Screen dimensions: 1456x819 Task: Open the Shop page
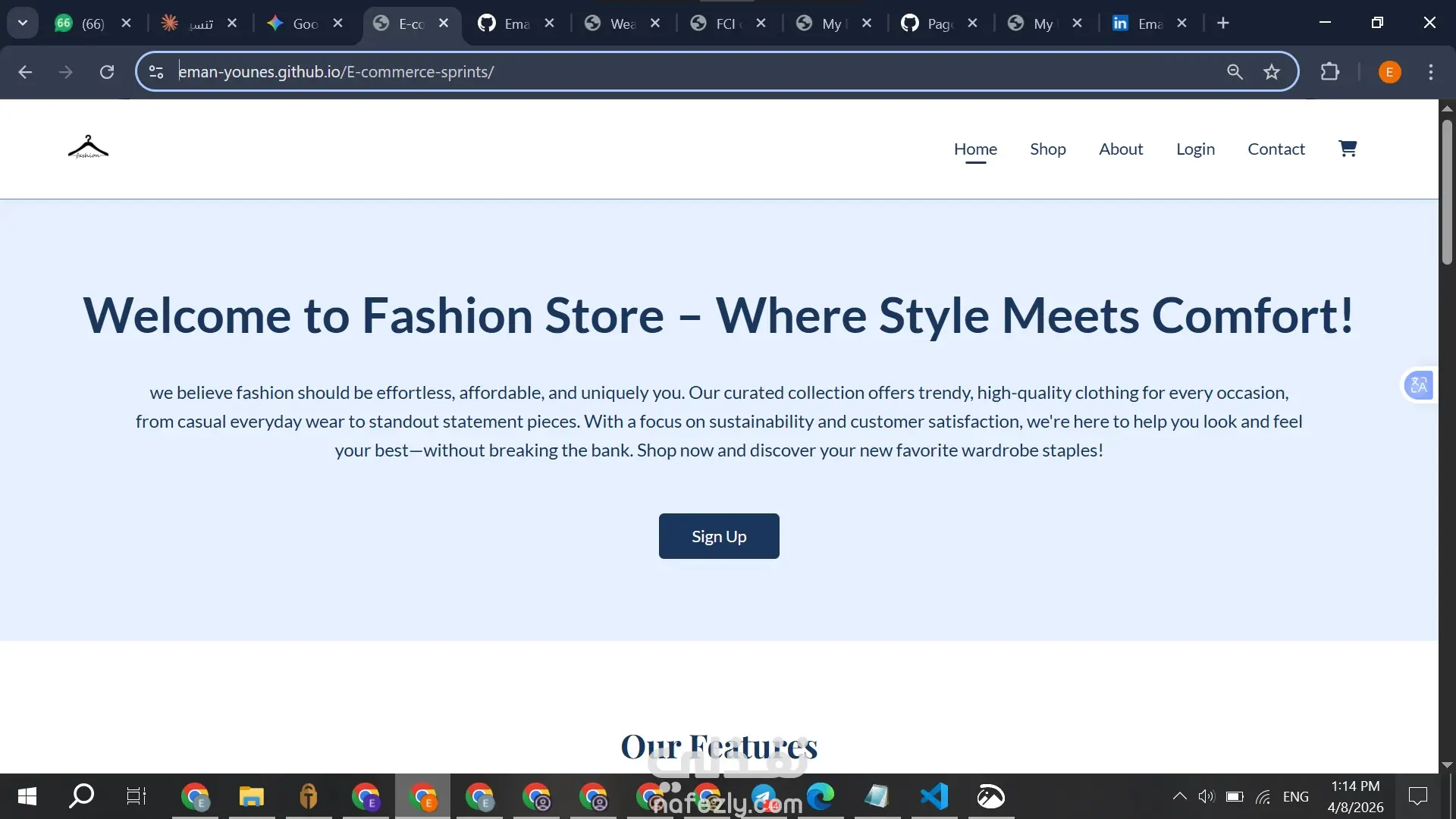[1047, 149]
